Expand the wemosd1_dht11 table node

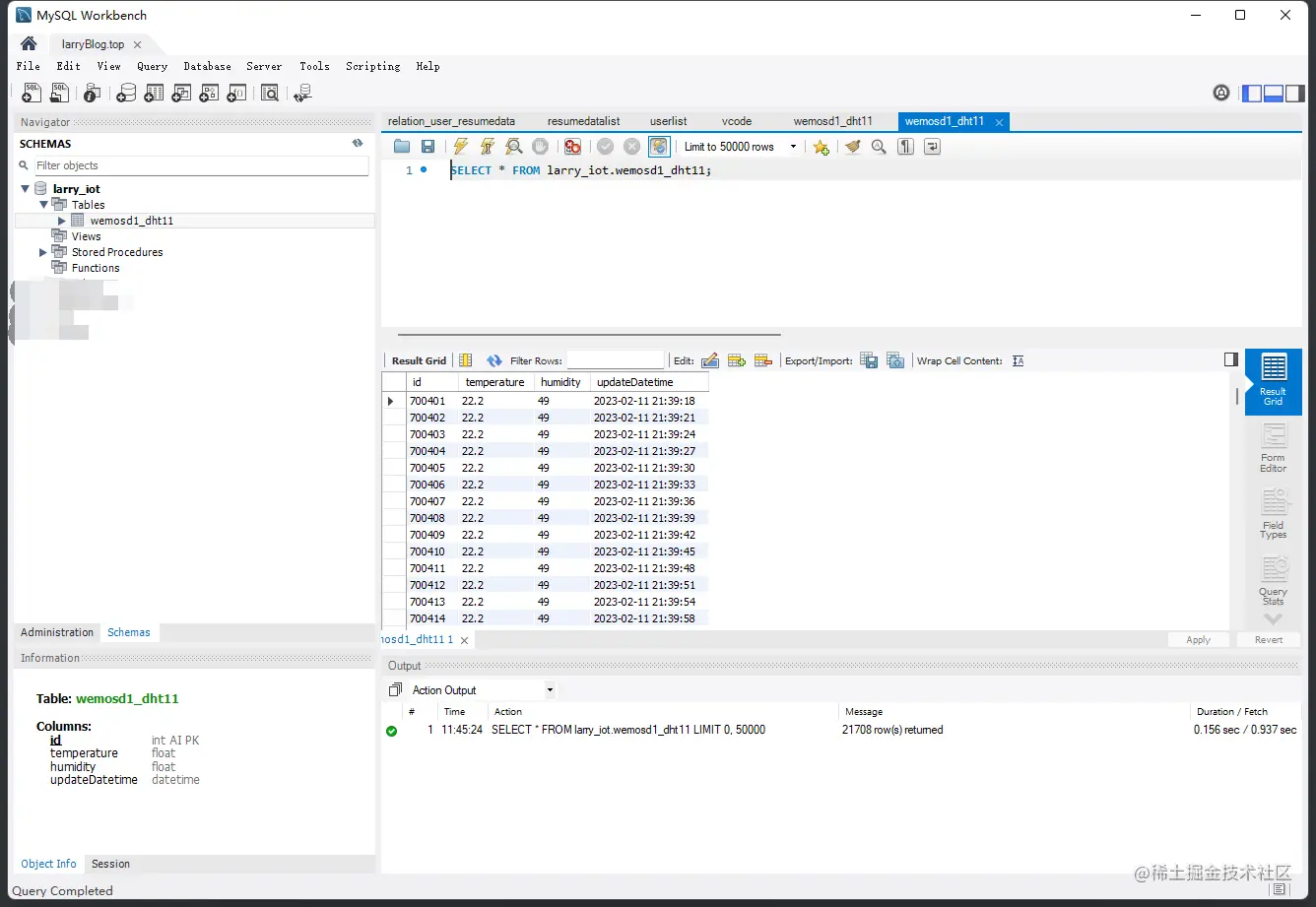61,221
